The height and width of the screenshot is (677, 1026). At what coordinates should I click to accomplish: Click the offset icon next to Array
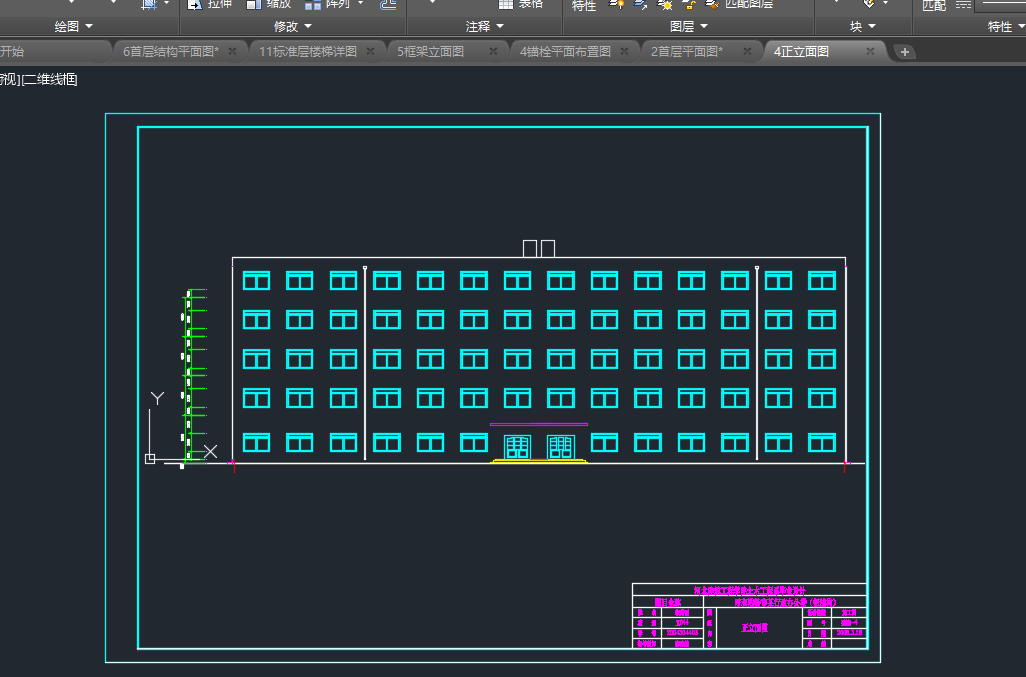click(388, 5)
